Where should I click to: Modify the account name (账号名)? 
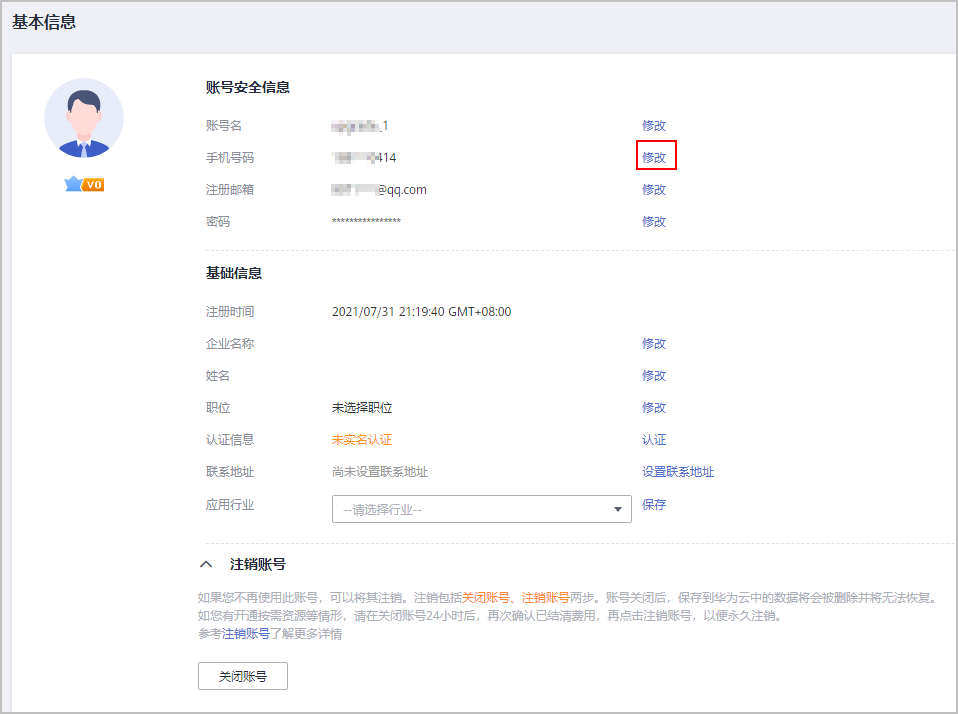click(654, 126)
